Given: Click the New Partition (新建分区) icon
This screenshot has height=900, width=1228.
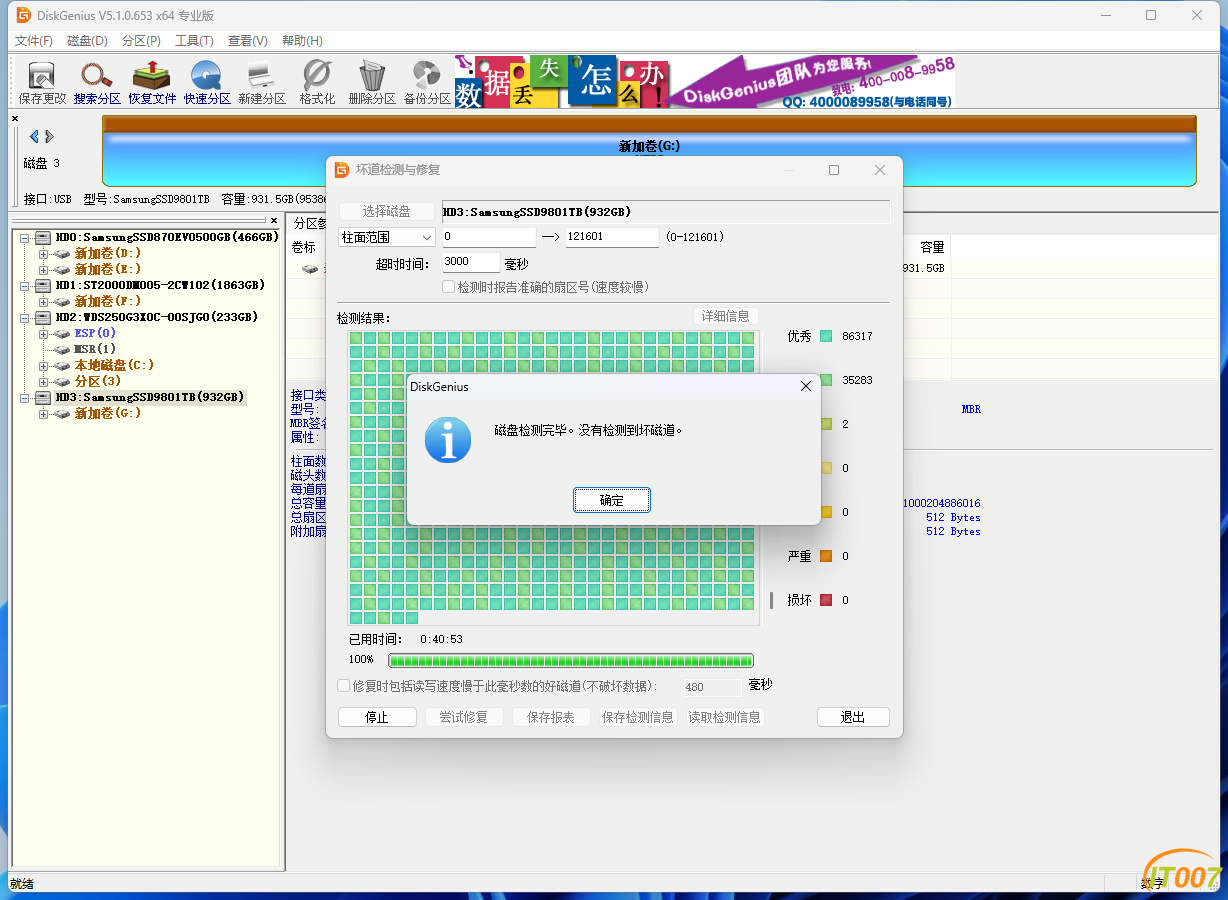Looking at the screenshot, I should (262, 82).
